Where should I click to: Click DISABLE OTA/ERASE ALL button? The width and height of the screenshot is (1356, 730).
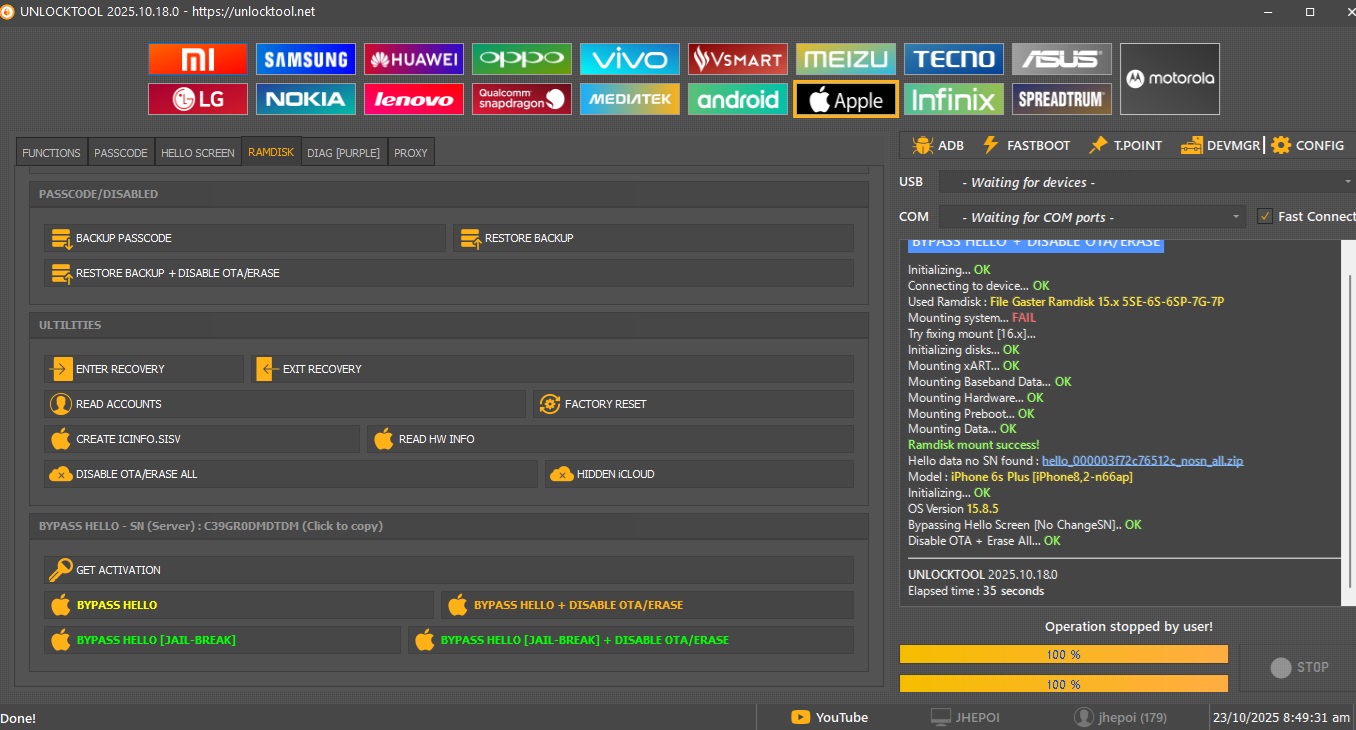[291, 474]
